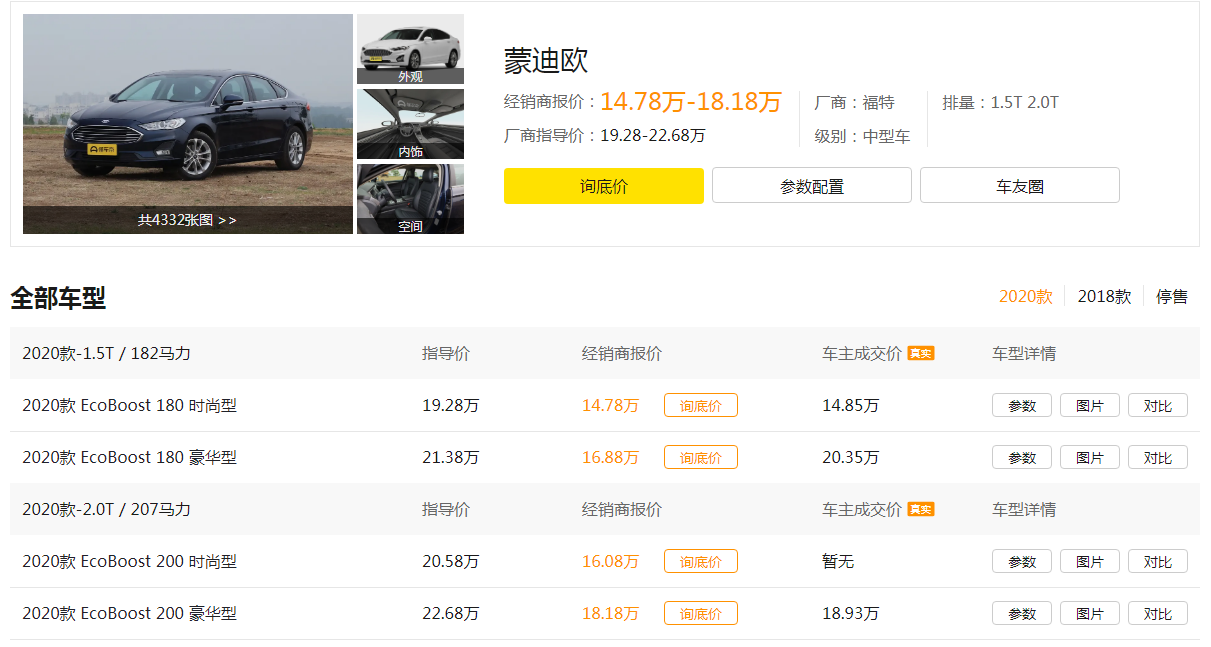1211x647 pixels.
Task: Open 2020款 EcoBoost 200 时尚型 model
Action: [x=130, y=562]
